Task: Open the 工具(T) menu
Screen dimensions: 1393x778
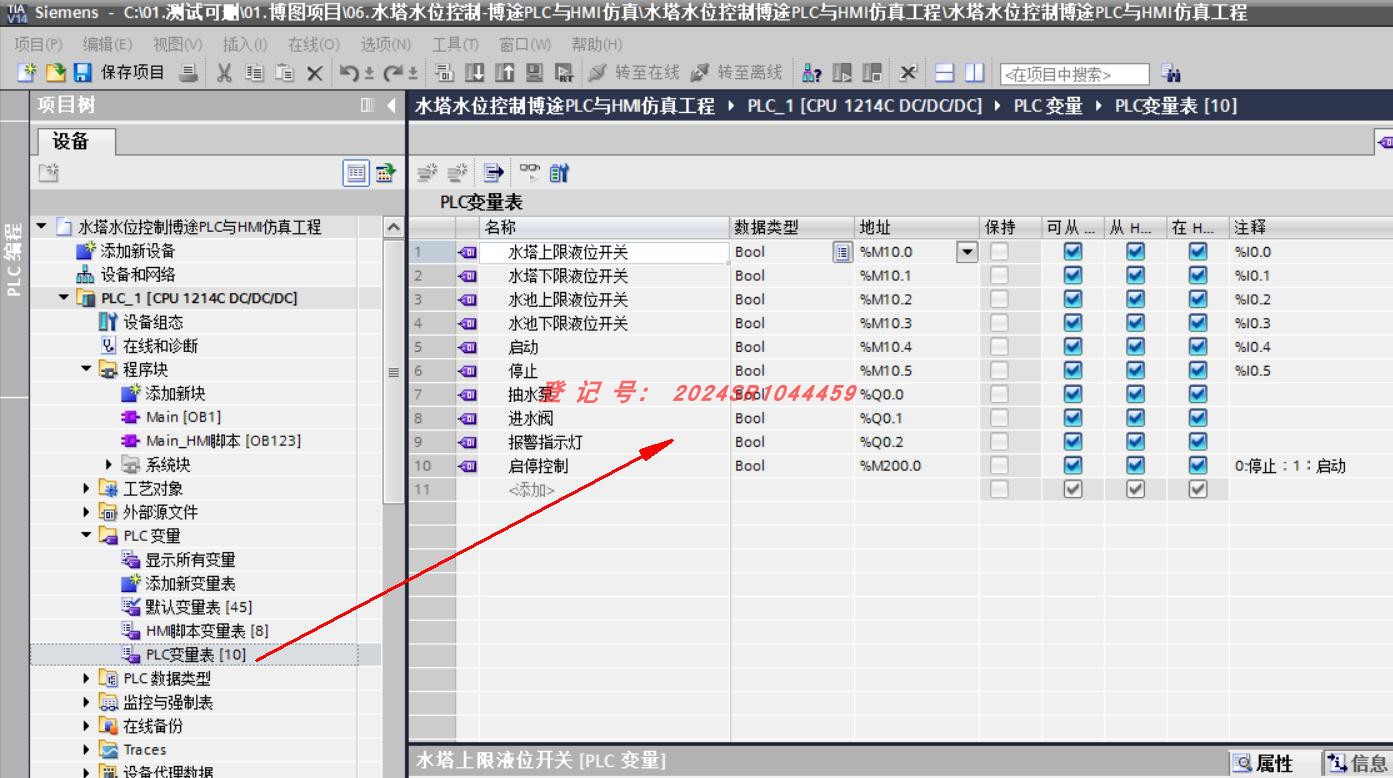Action: pos(455,45)
